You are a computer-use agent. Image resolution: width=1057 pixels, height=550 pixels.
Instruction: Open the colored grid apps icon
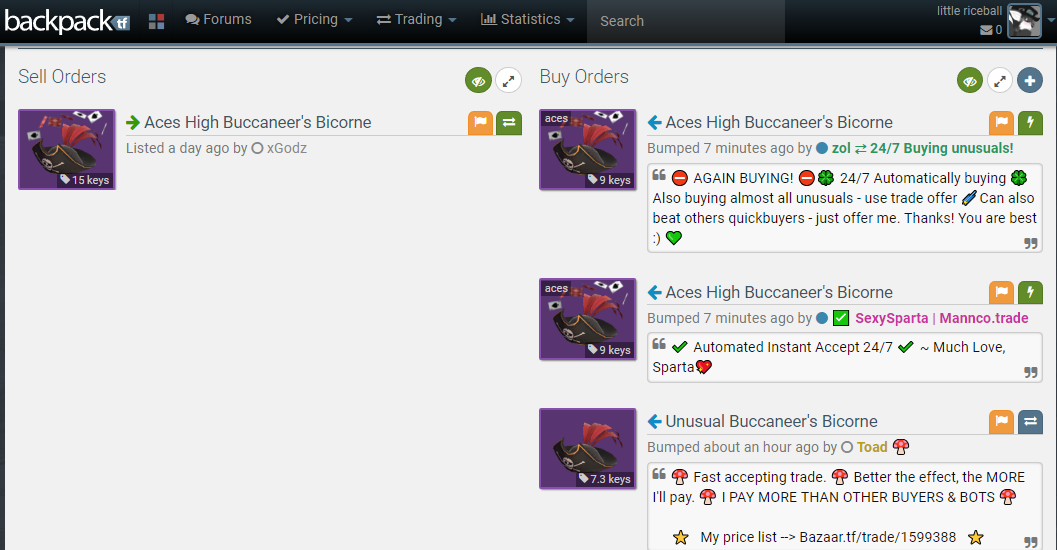click(x=156, y=21)
